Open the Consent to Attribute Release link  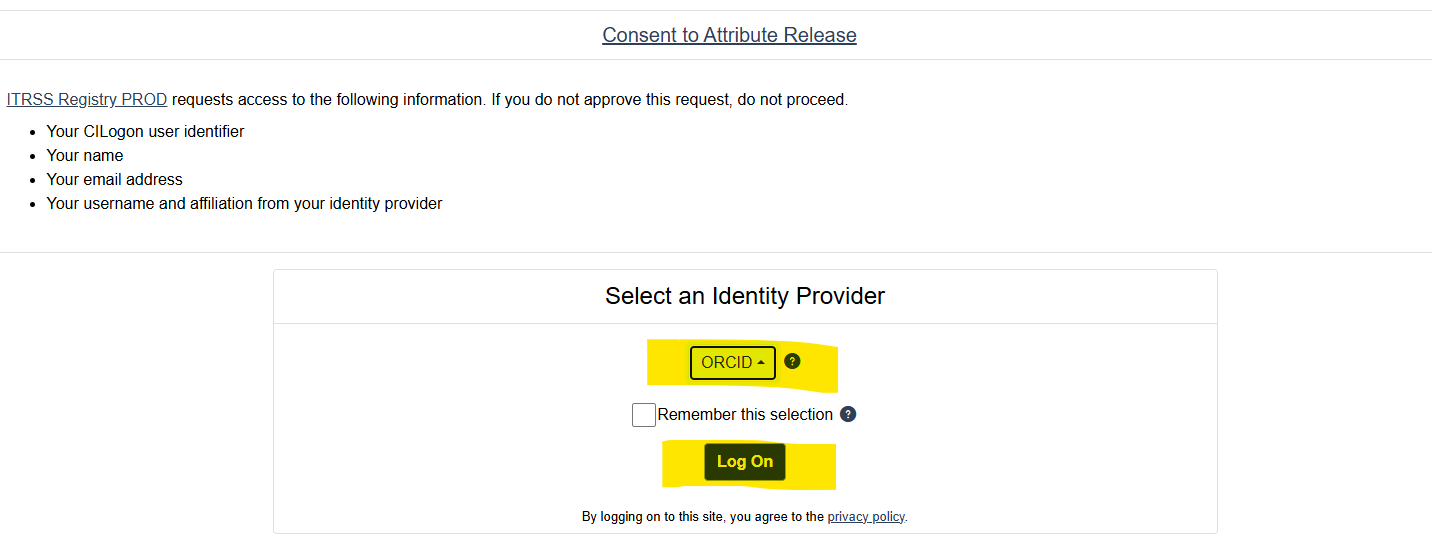[729, 35]
